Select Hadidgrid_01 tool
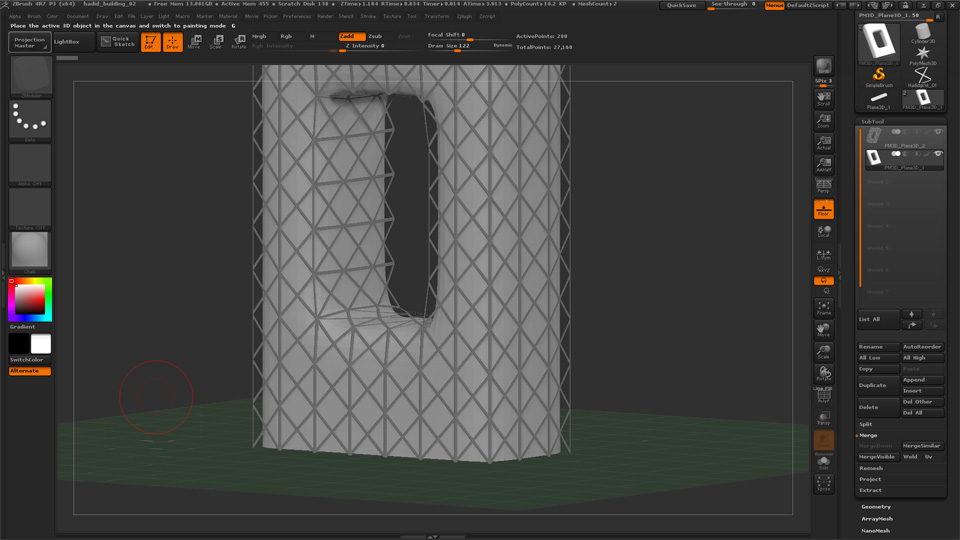Image resolution: width=960 pixels, height=540 pixels. click(x=923, y=77)
